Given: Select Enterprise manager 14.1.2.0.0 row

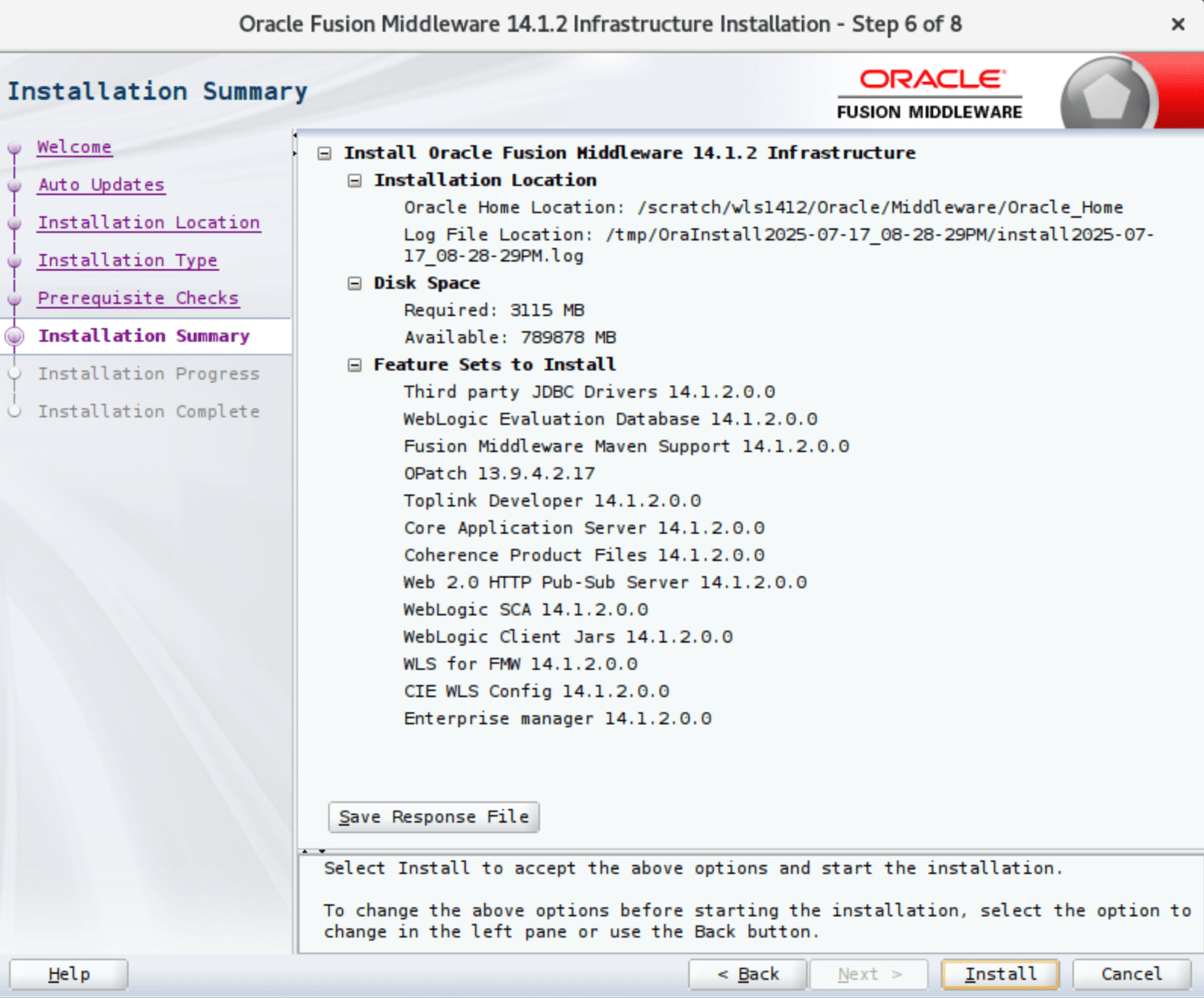Looking at the screenshot, I should (x=558, y=720).
